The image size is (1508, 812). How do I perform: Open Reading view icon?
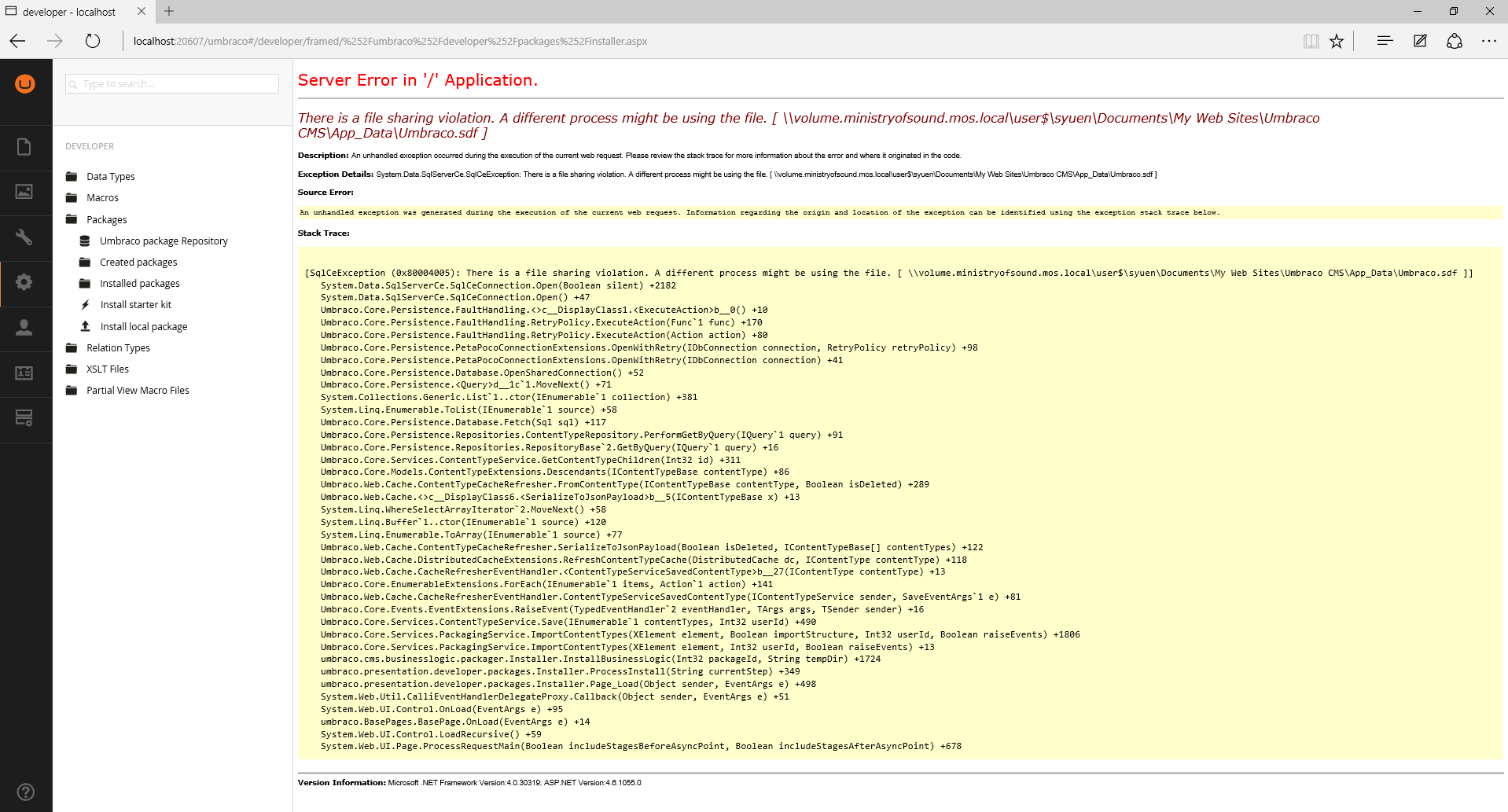pos(1311,41)
